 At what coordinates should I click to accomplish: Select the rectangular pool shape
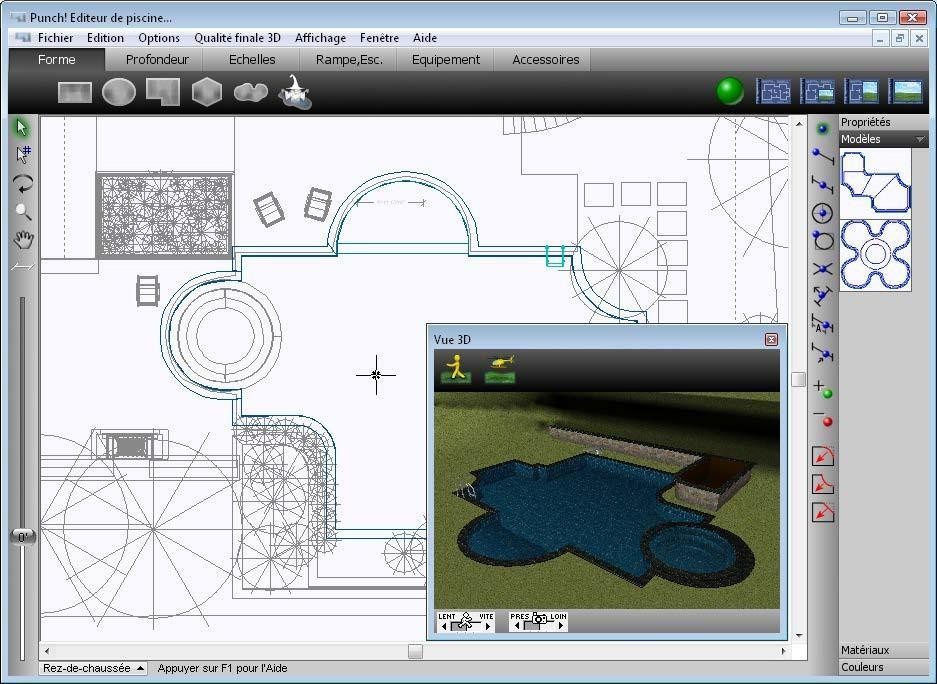tap(75, 93)
